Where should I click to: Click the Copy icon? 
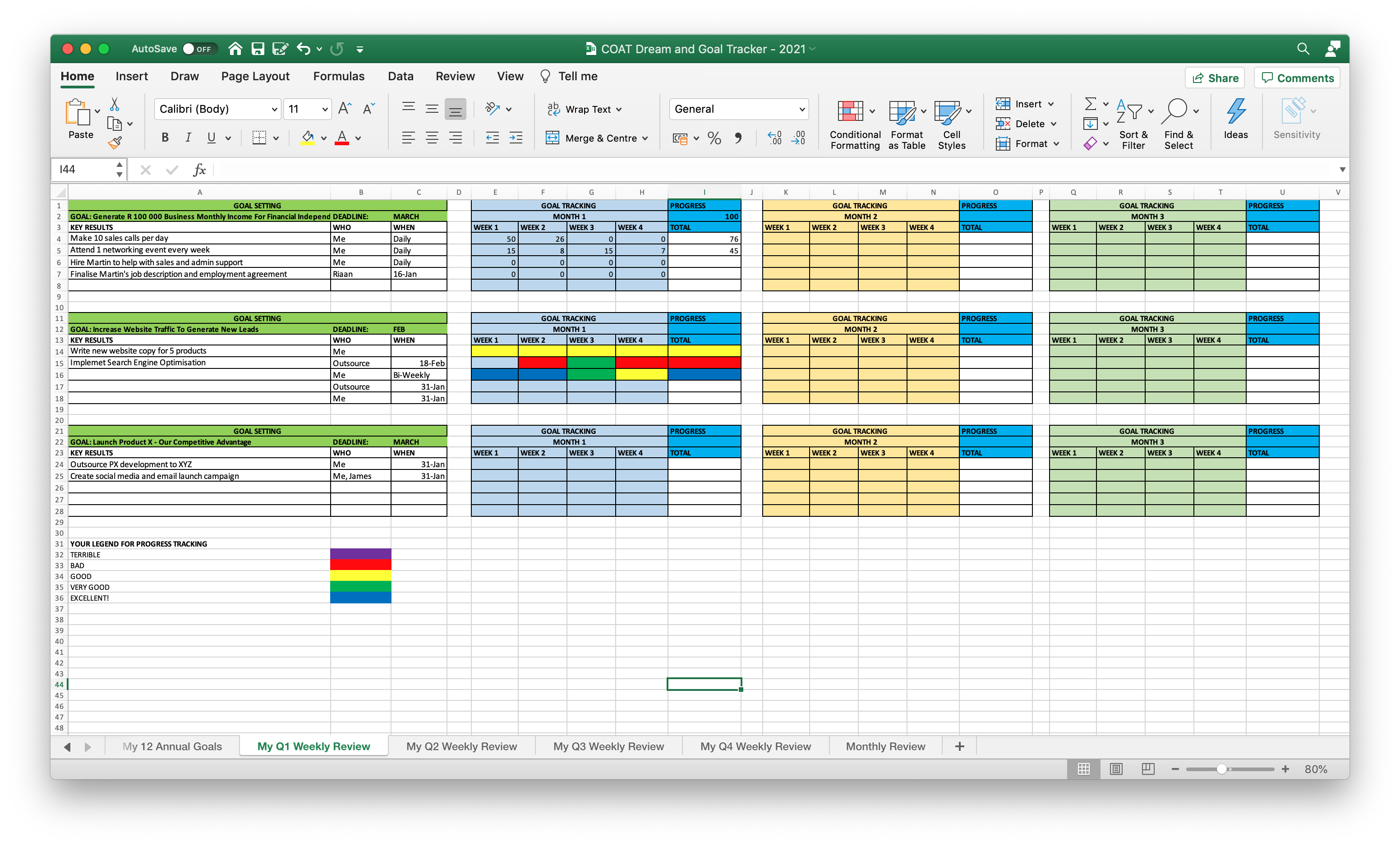pos(115,123)
